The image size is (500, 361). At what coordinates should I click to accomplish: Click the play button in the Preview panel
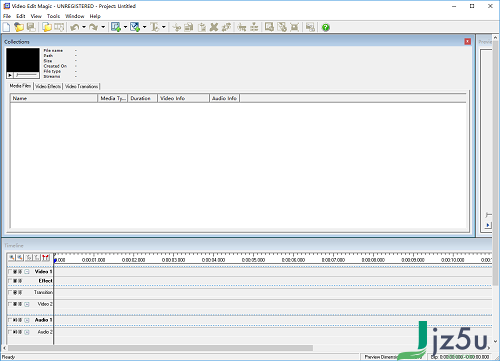point(488,225)
